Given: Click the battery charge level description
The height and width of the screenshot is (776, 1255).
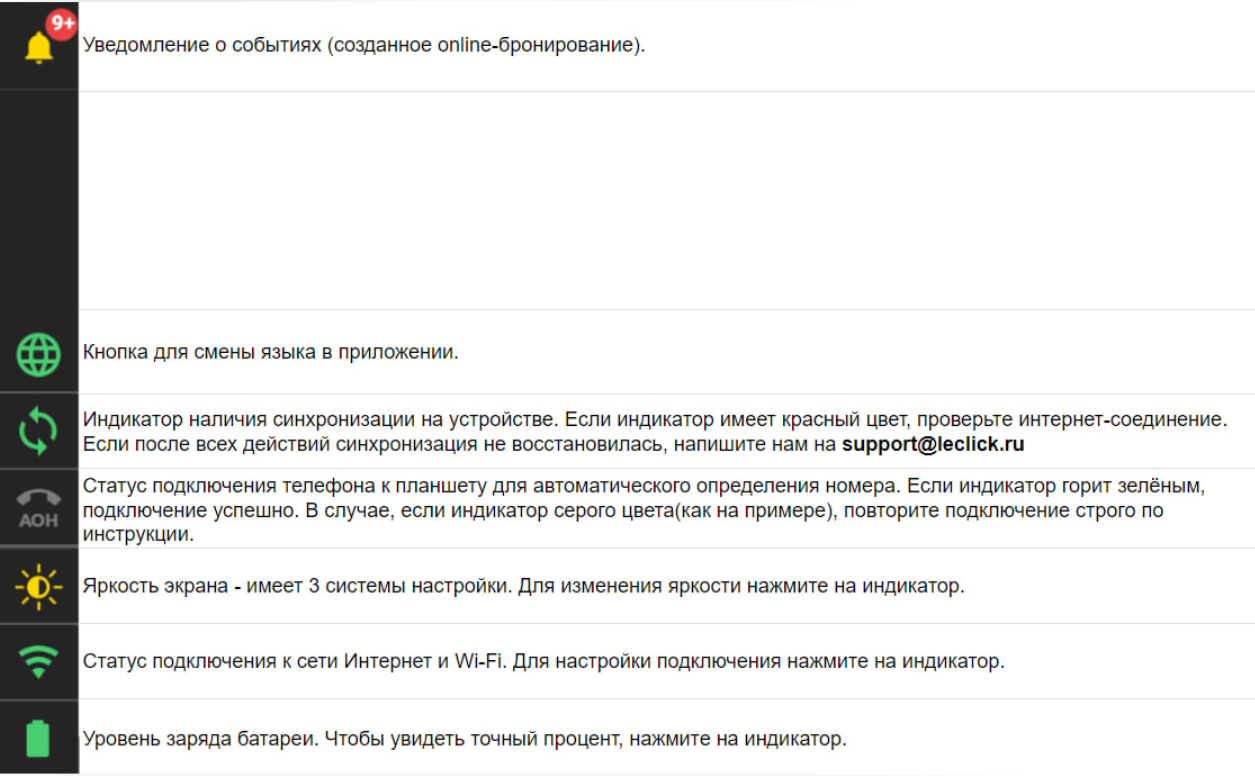Looking at the screenshot, I should pos(464,739).
